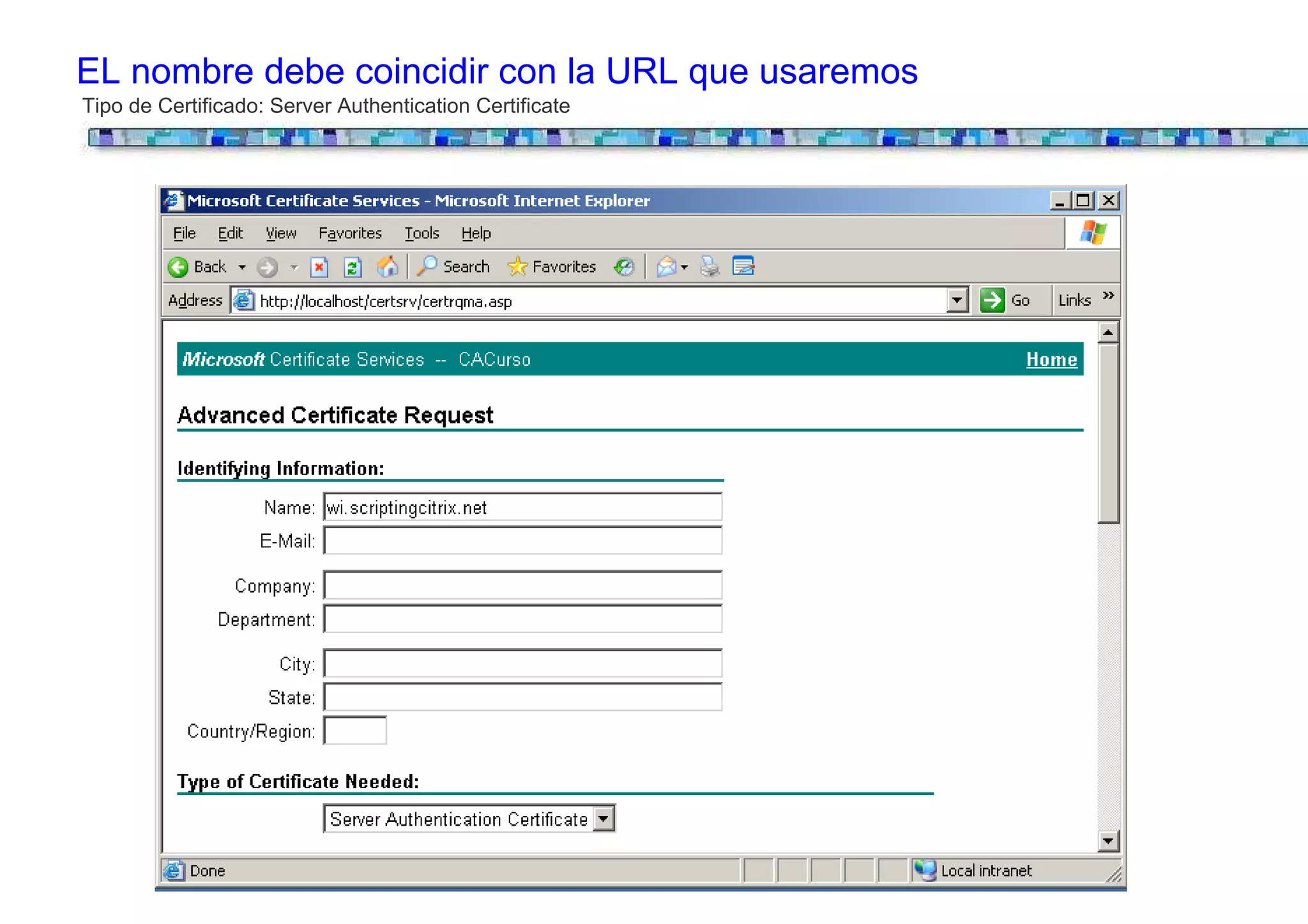Open the Edit menu
Screen dimensions: 1308x924
pyautogui.click(x=231, y=233)
